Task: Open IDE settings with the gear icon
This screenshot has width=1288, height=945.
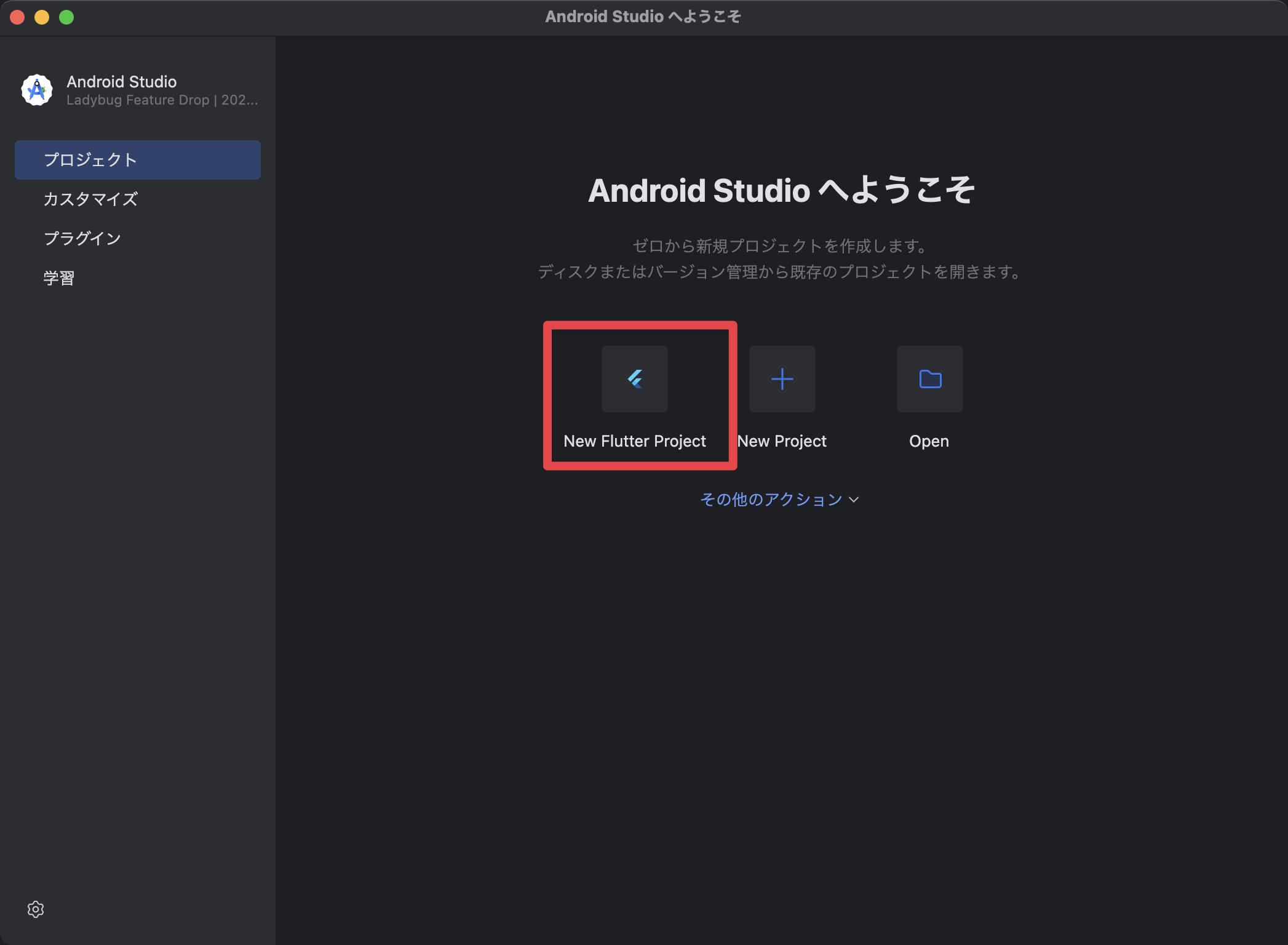Action: pyautogui.click(x=36, y=909)
